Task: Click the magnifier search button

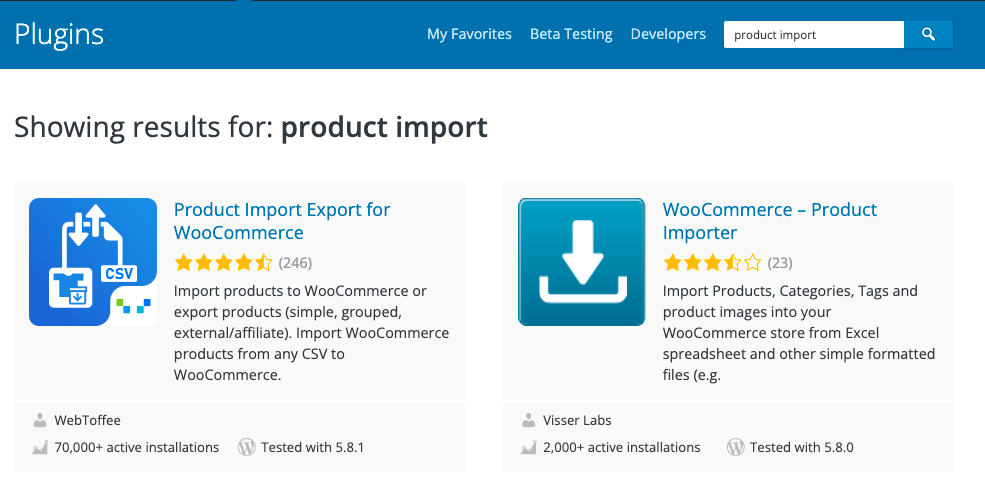Action: coord(928,35)
